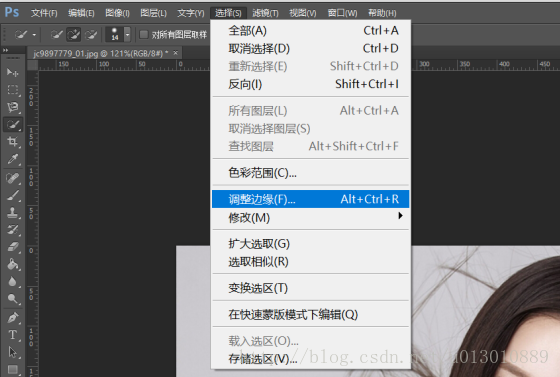This screenshot has height=377, width=560.
Task: Select the Path Selection tool
Action: coord(13,352)
